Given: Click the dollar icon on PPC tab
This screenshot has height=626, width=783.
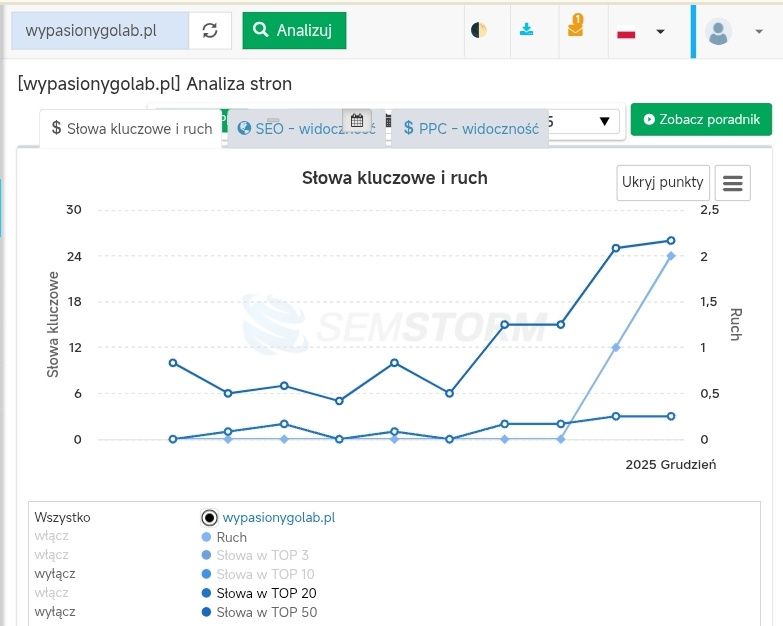Looking at the screenshot, I should pos(408,128).
